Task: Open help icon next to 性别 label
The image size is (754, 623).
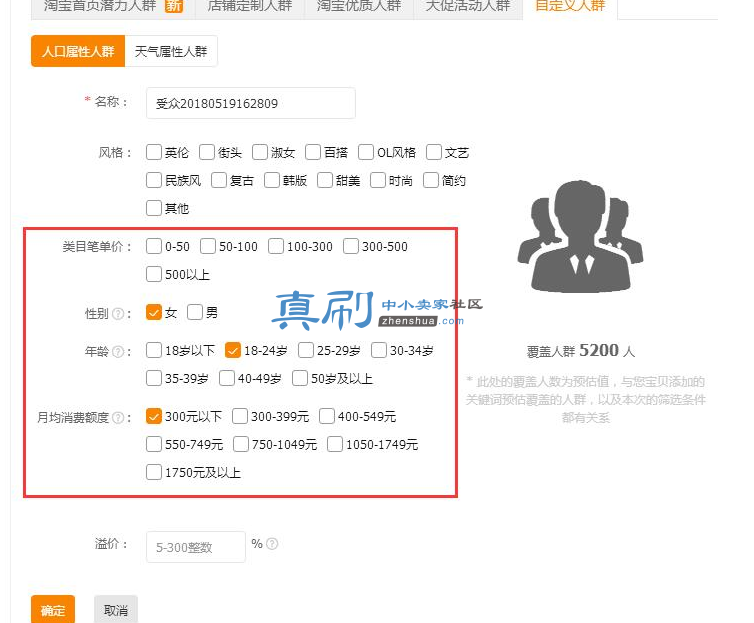Action: pos(118,314)
